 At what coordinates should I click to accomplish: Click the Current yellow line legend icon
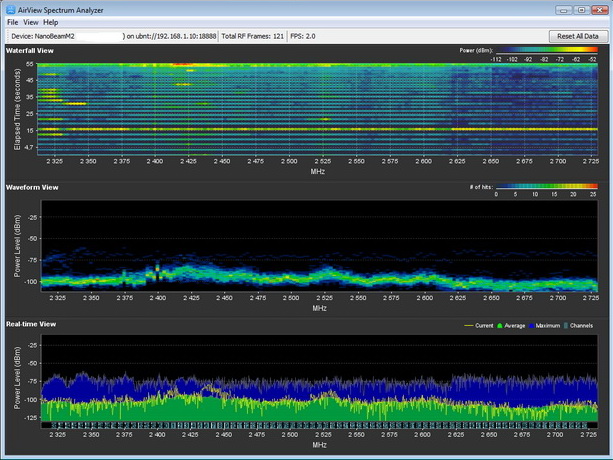click(x=470, y=325)
